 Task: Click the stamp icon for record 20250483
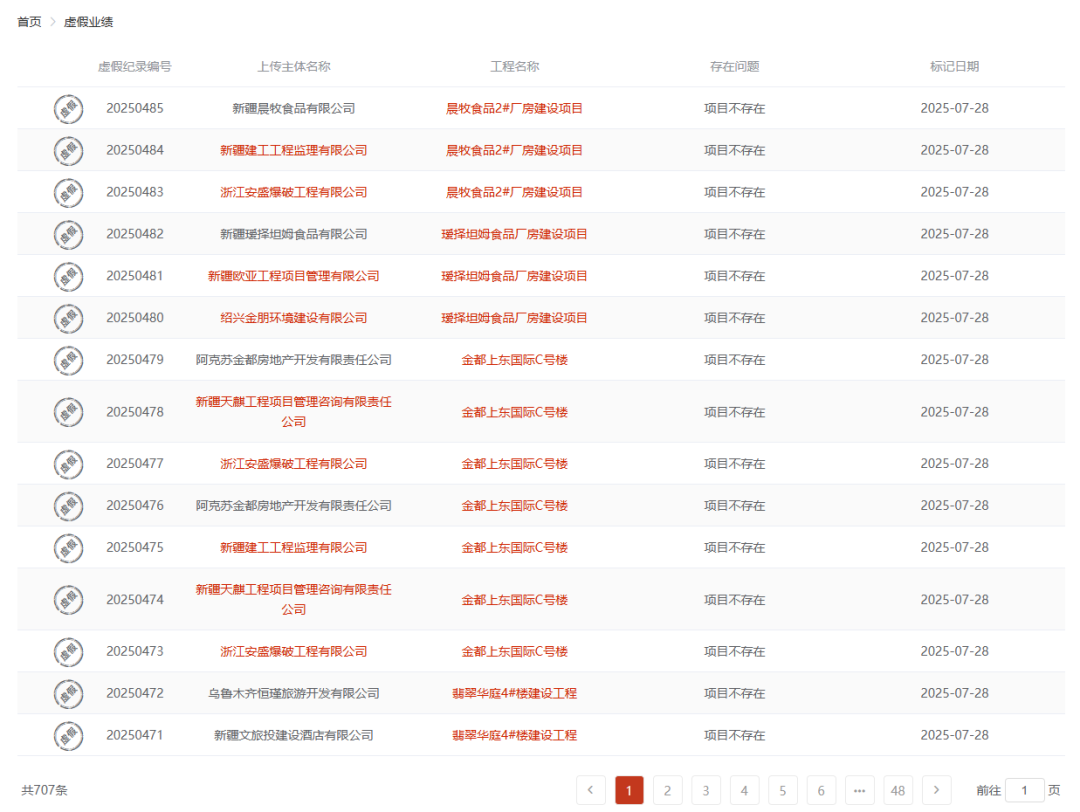tap(68, 193)
